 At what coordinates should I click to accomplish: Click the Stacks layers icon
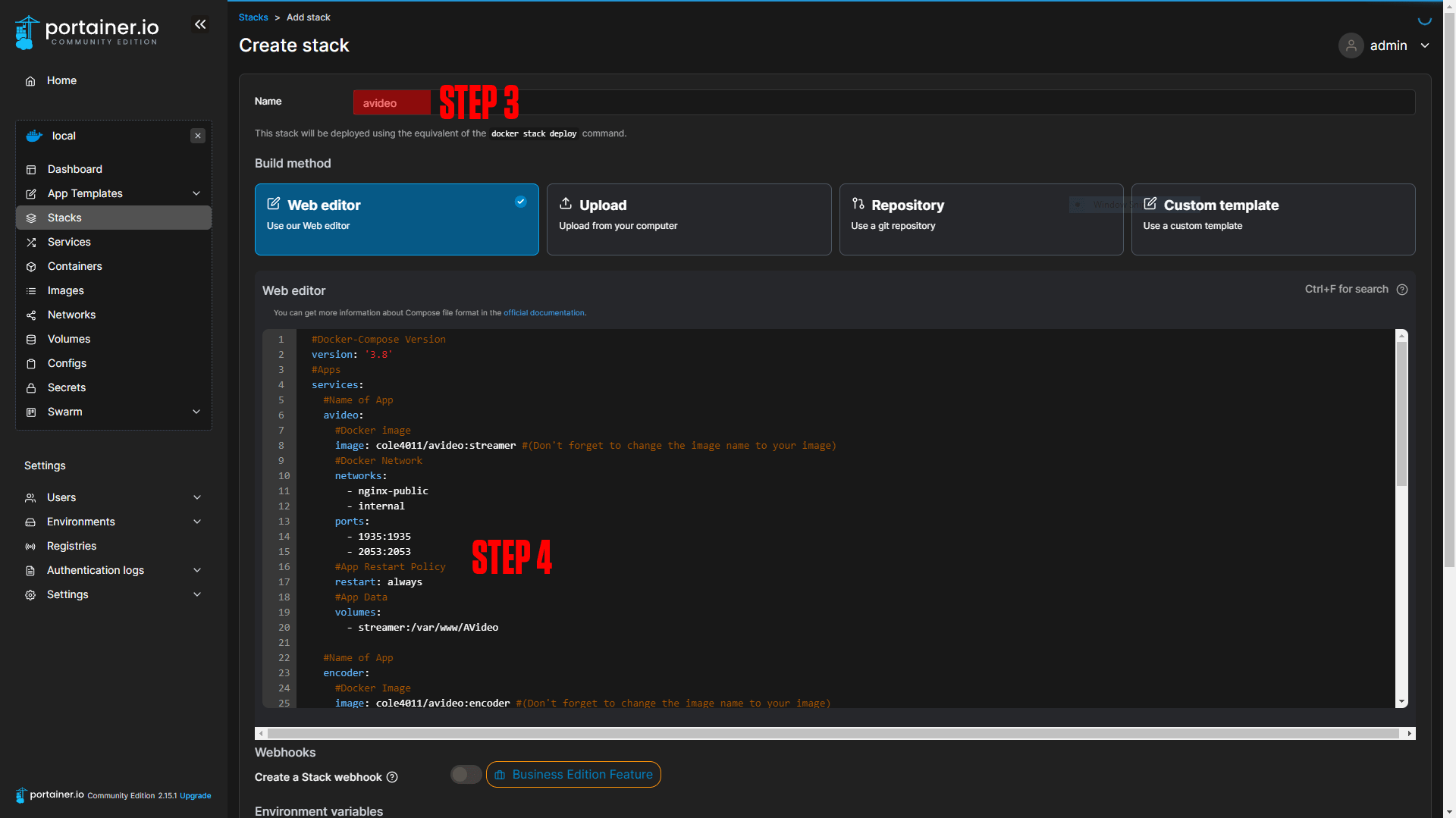click(31, 218)
